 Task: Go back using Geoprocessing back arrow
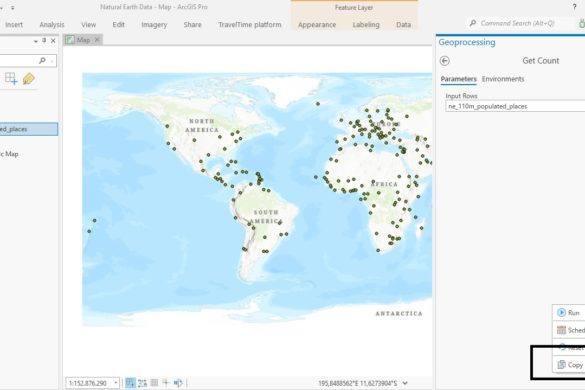pos(444,61)
